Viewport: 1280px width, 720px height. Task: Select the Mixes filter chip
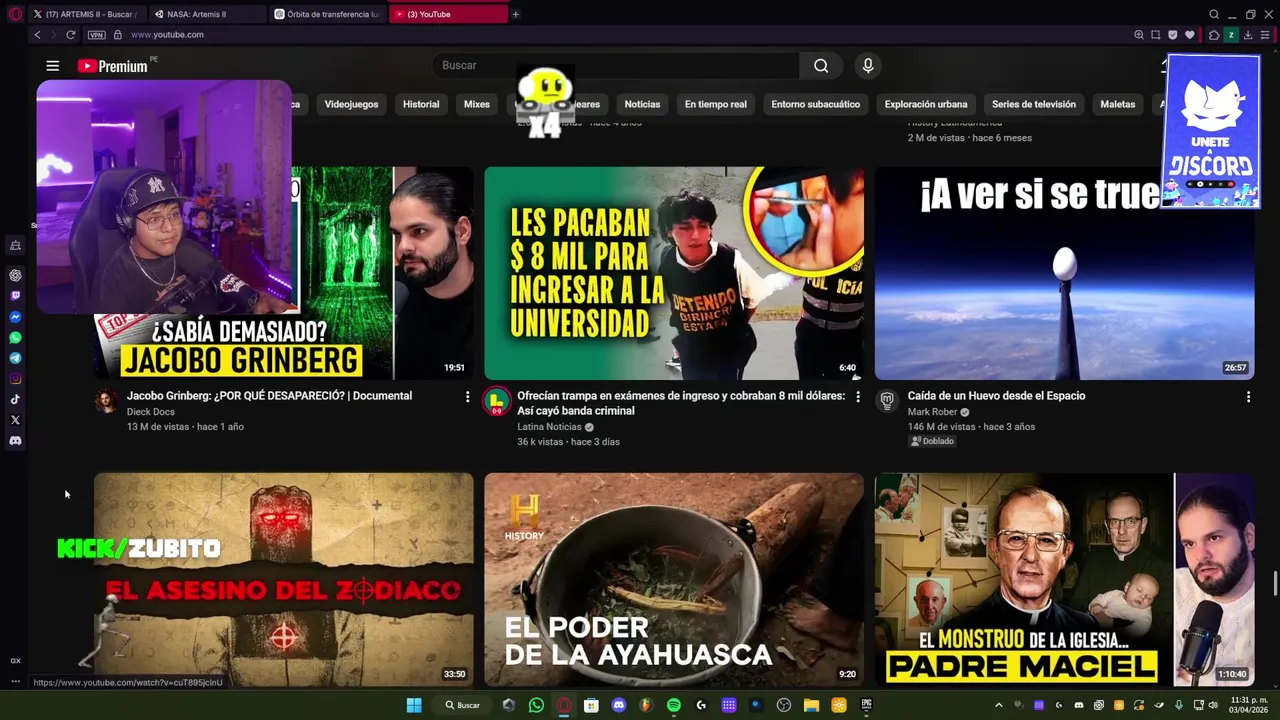pos(477,104)
